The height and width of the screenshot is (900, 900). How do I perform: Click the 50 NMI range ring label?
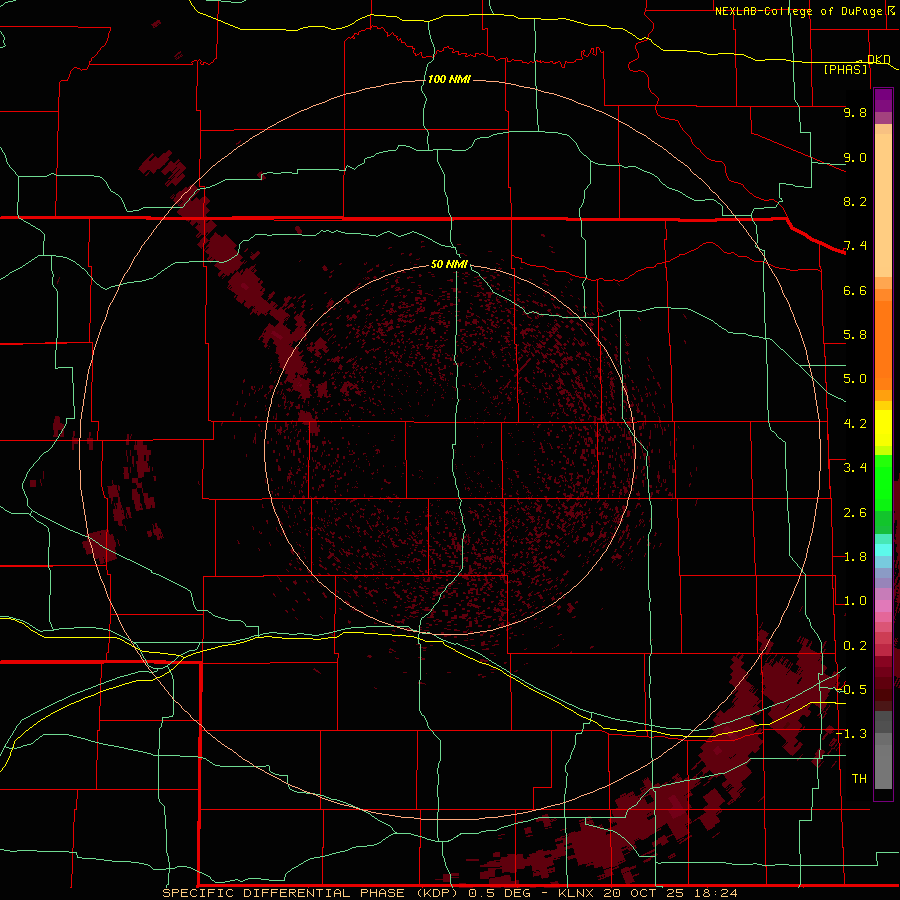[x=449, y=264]
